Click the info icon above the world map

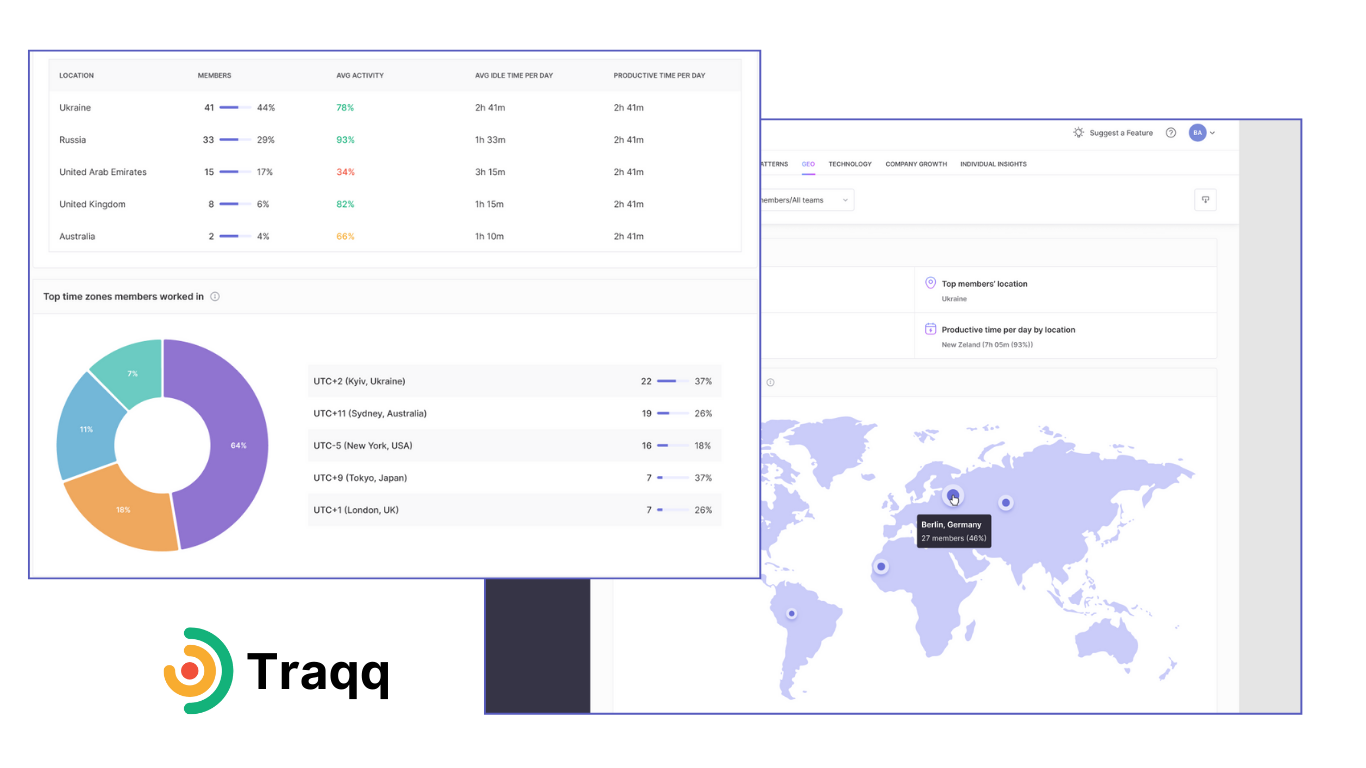pos(770,382)
